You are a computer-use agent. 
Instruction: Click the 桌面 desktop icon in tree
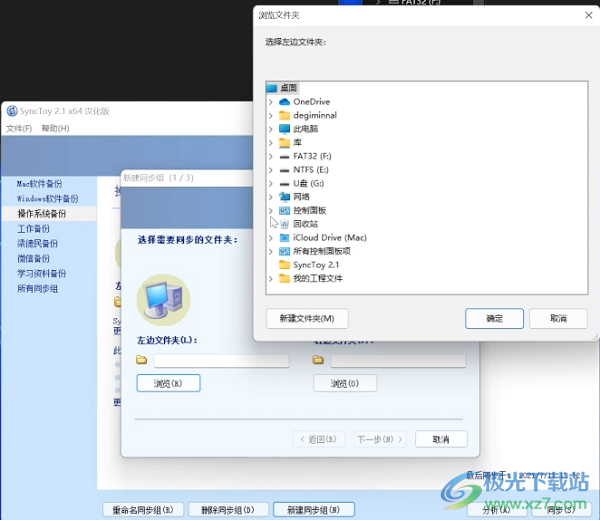[x=272, y=88]
